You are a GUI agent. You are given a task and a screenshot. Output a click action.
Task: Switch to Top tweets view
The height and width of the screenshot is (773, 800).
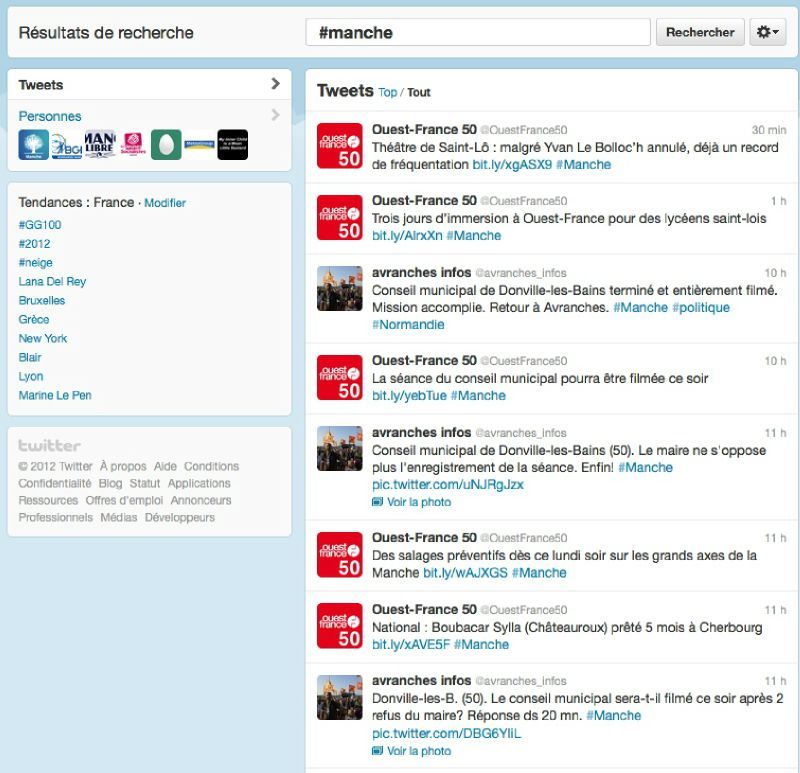(x=387, y=92)
